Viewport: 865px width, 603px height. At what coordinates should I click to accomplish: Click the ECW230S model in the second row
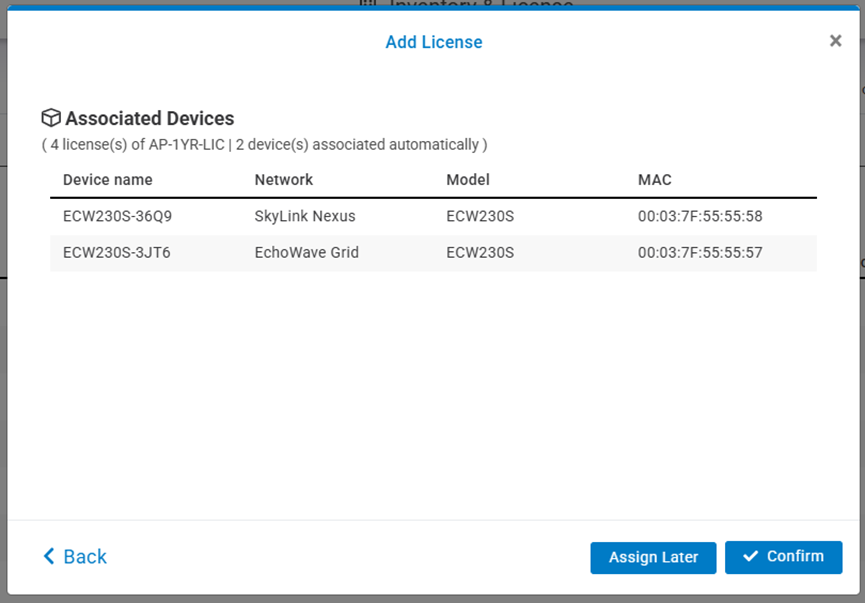coord(480,253)
